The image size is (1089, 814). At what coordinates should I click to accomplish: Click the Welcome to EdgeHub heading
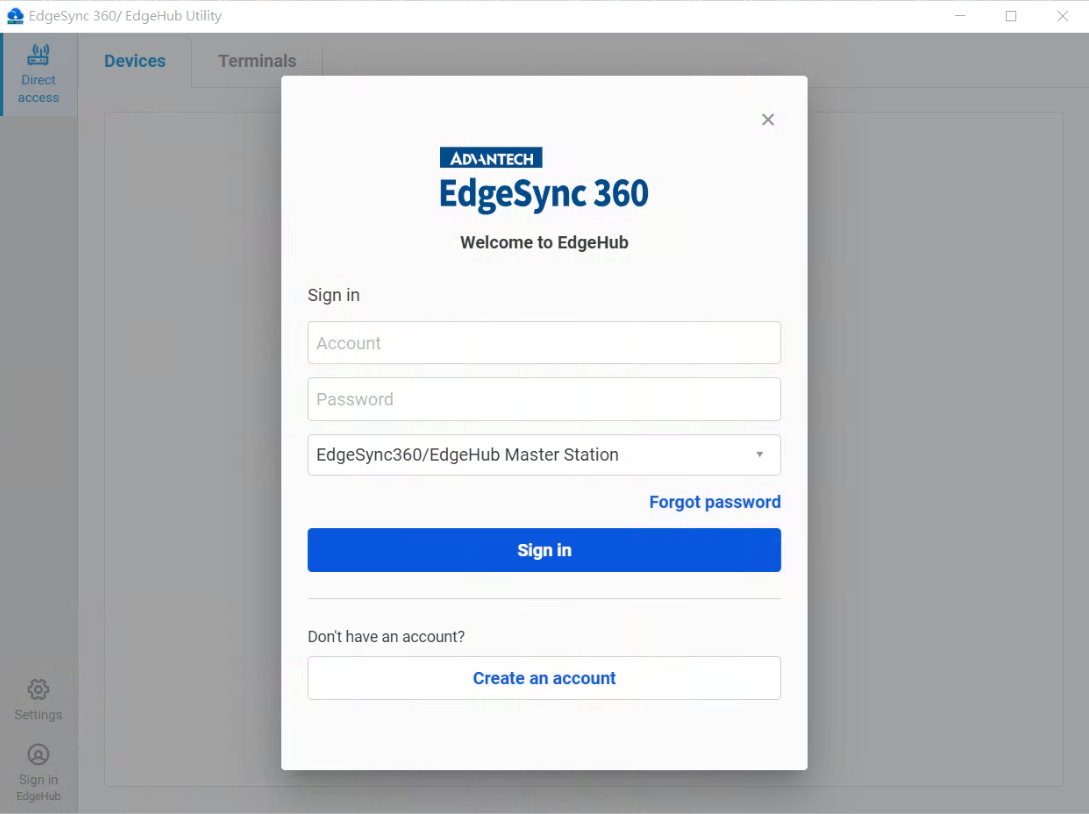point(544,242)
